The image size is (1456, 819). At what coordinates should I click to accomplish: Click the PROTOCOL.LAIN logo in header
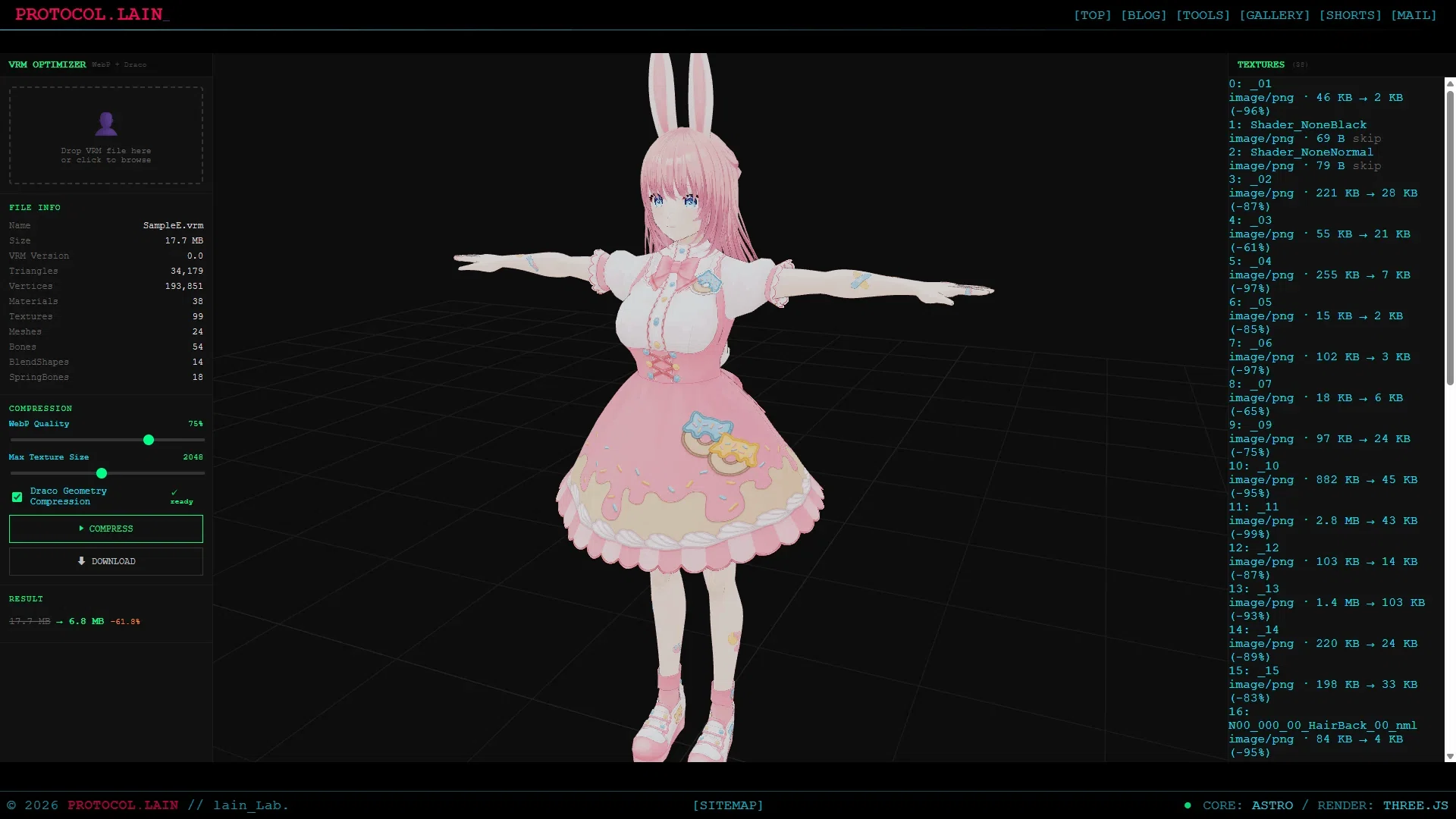tap(92, 14)
